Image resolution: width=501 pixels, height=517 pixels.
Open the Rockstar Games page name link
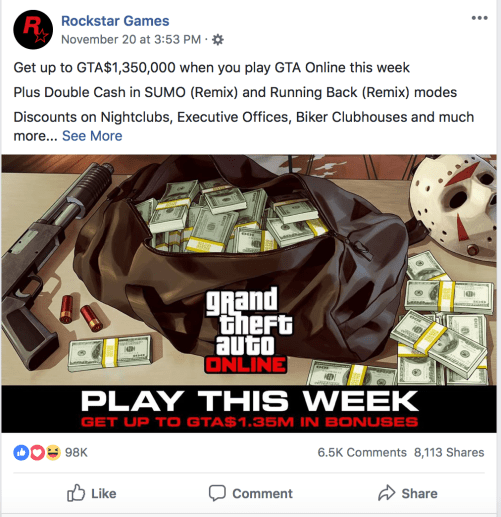click(115, 21)
